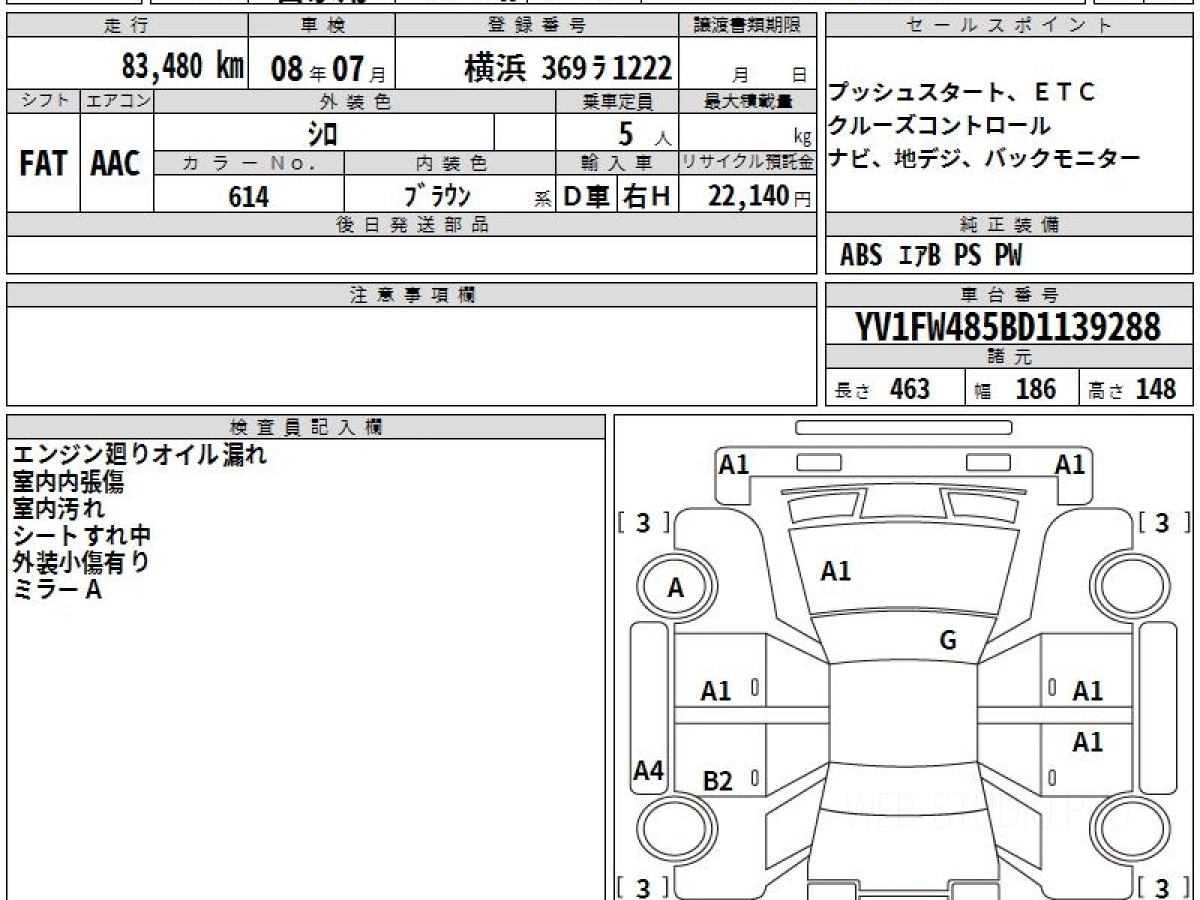Click the 登録番号 header label
This screenshot has height=900, width=1200.
538,26
